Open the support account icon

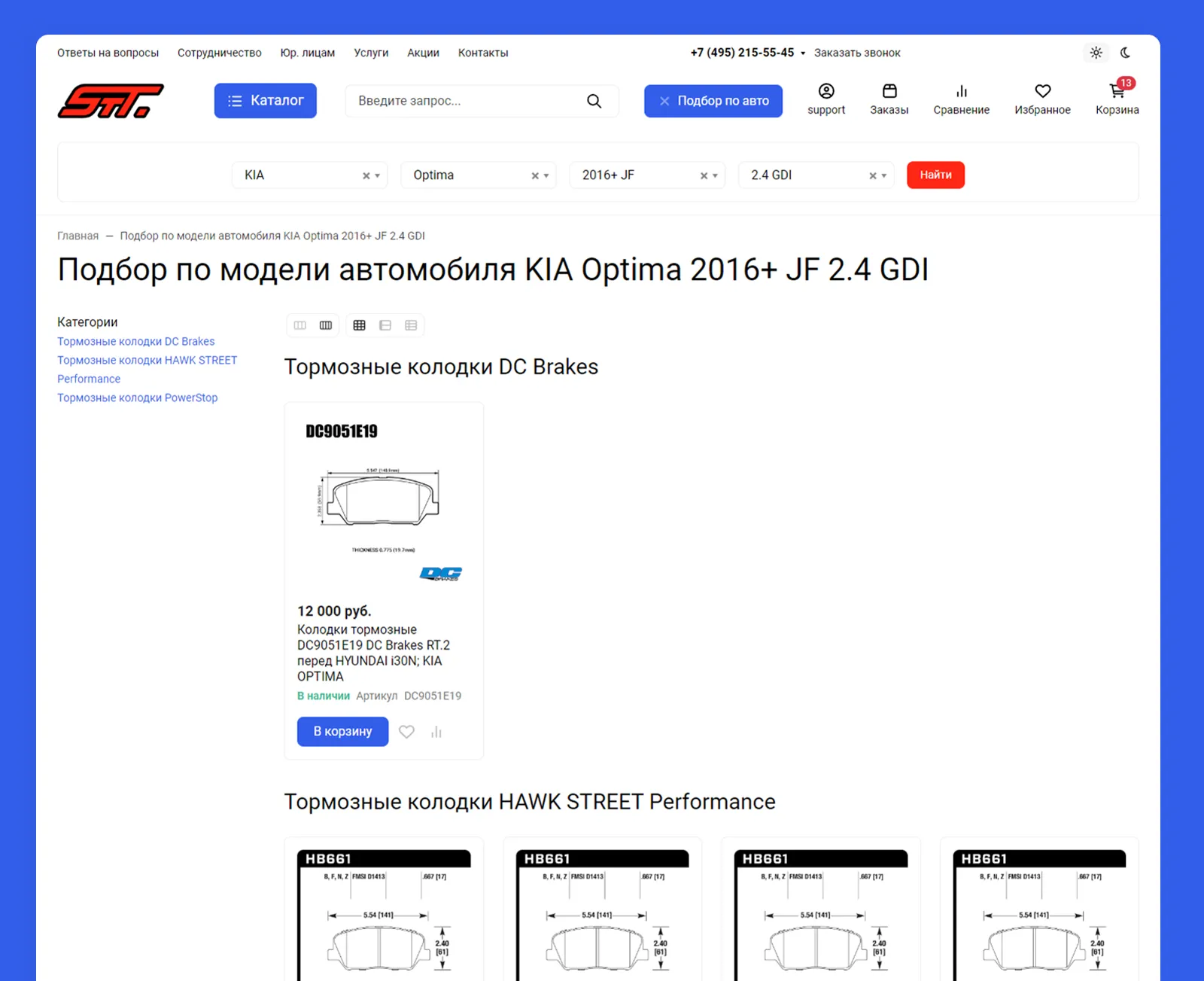coord(826,99)
